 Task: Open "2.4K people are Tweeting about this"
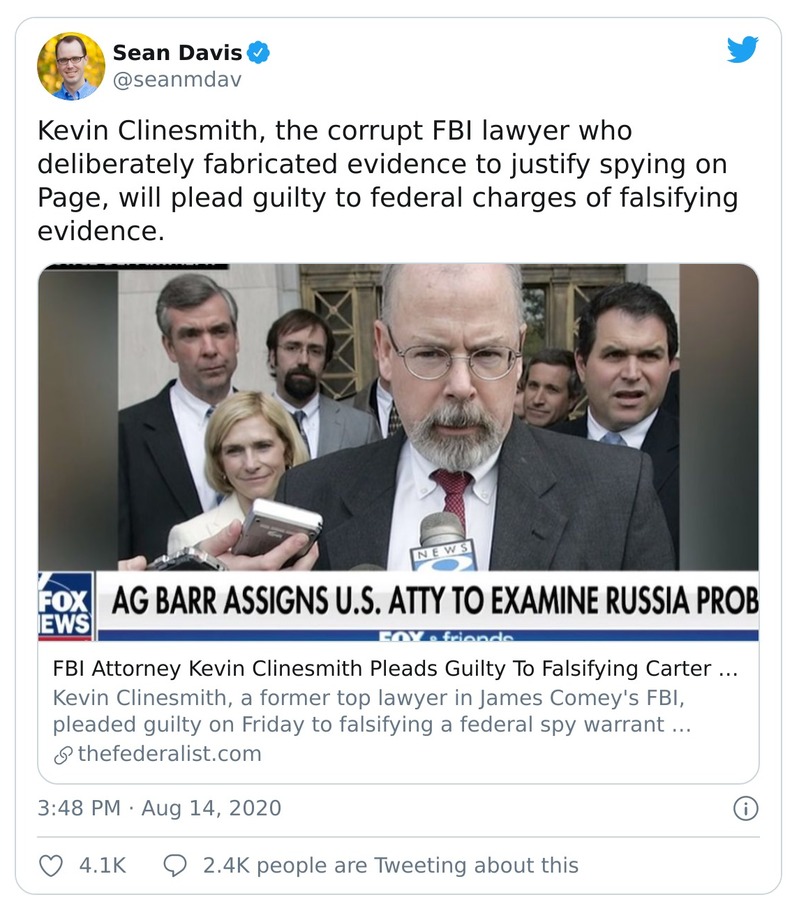[390, 865]
